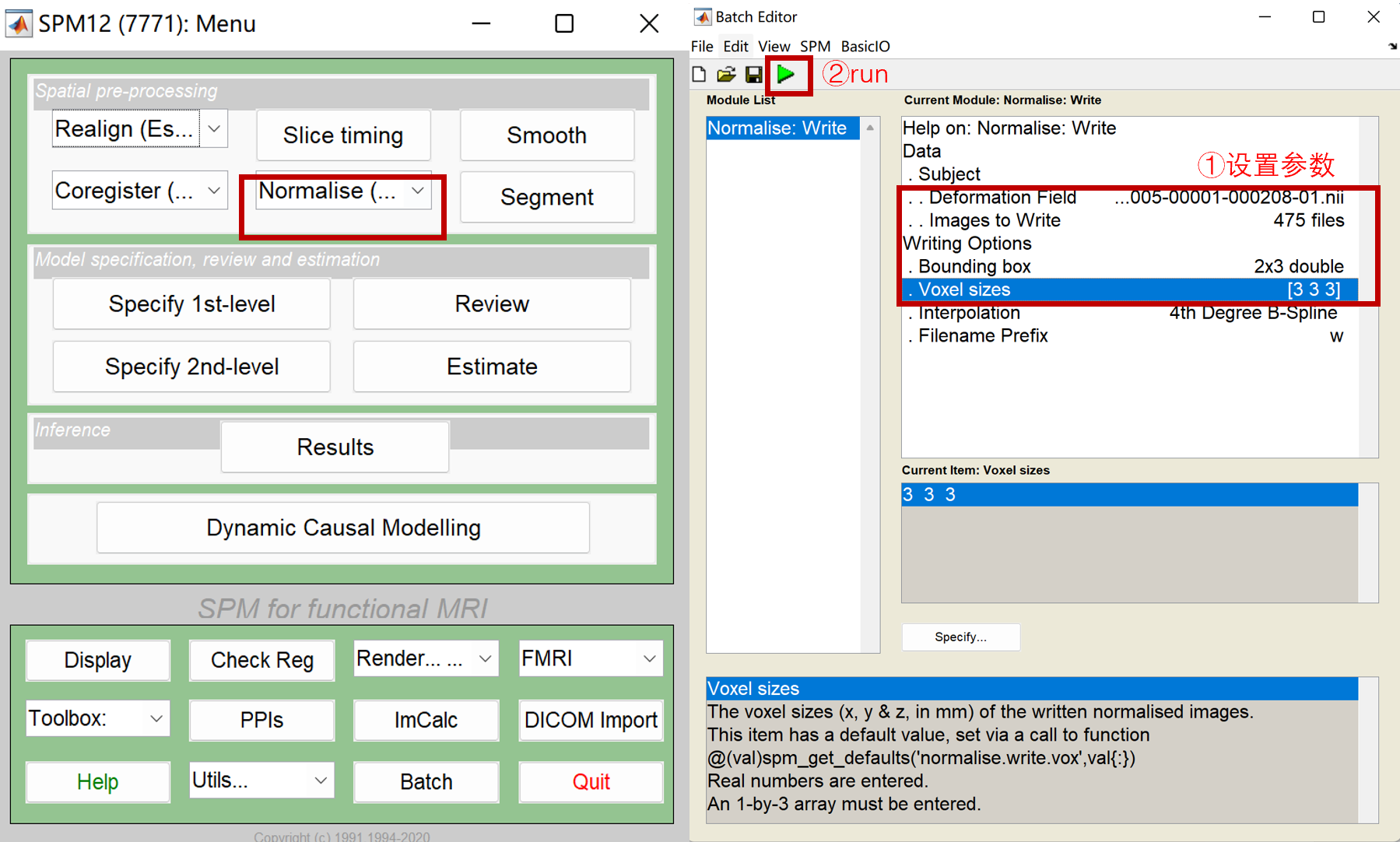1400x842 pixels.
Task: Click the Estimate button
Action: [492, 367]
